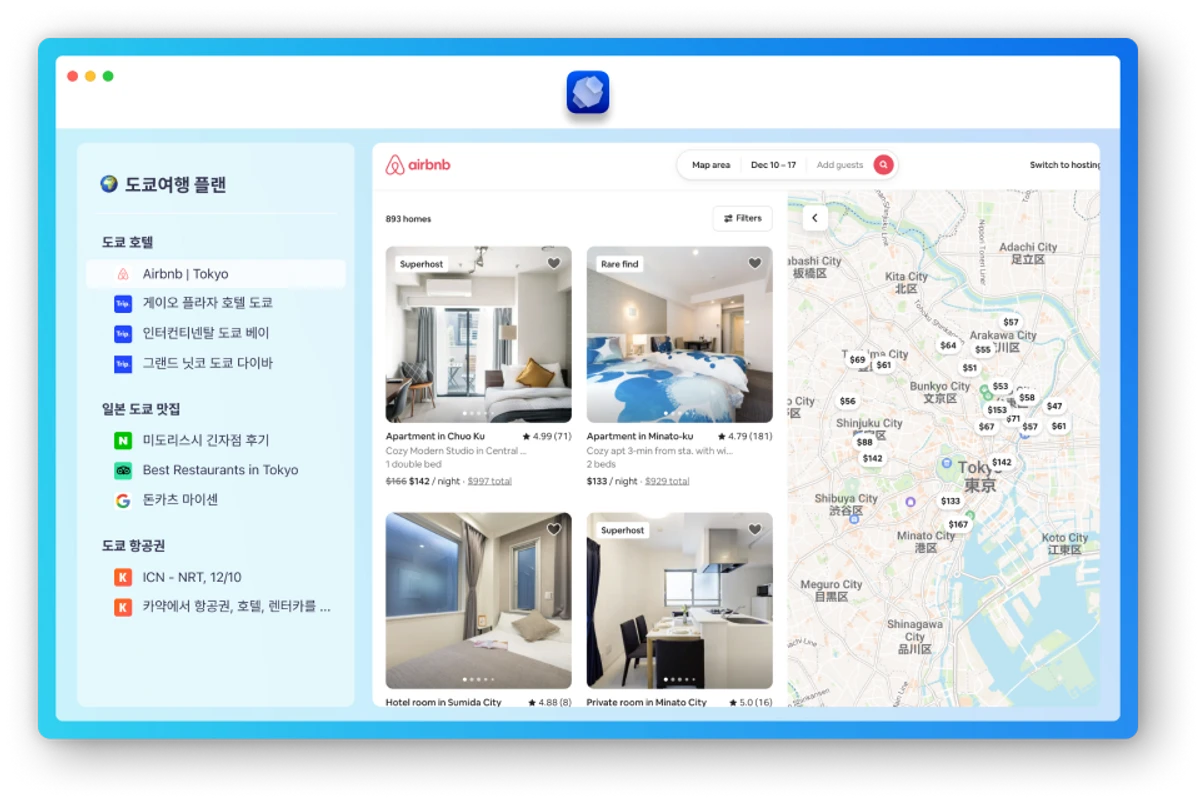Click the Rare find badge

tap(619, 264)
